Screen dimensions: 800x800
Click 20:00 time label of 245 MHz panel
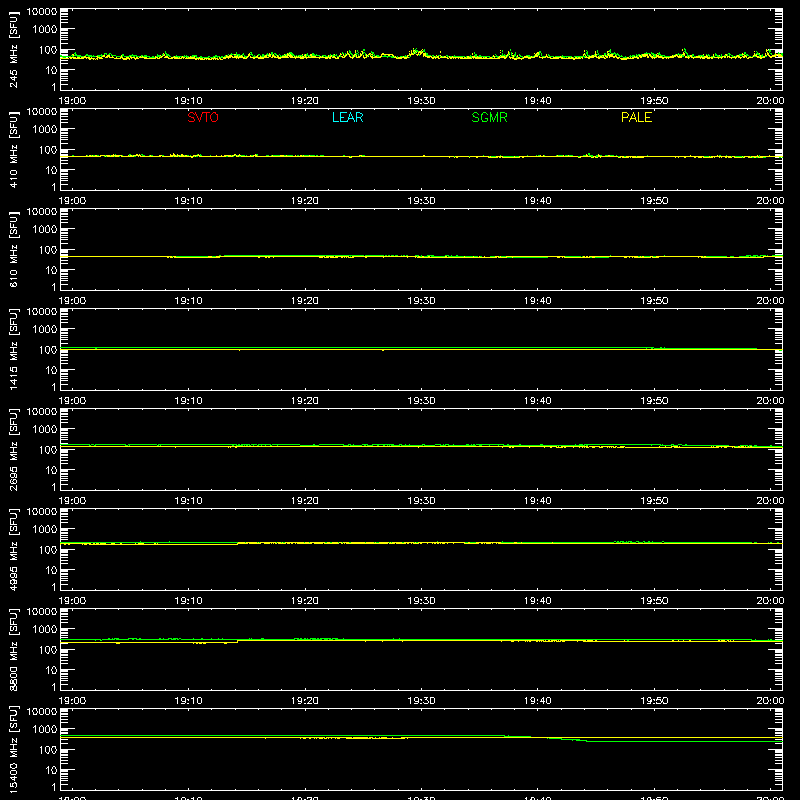[770, 101]
